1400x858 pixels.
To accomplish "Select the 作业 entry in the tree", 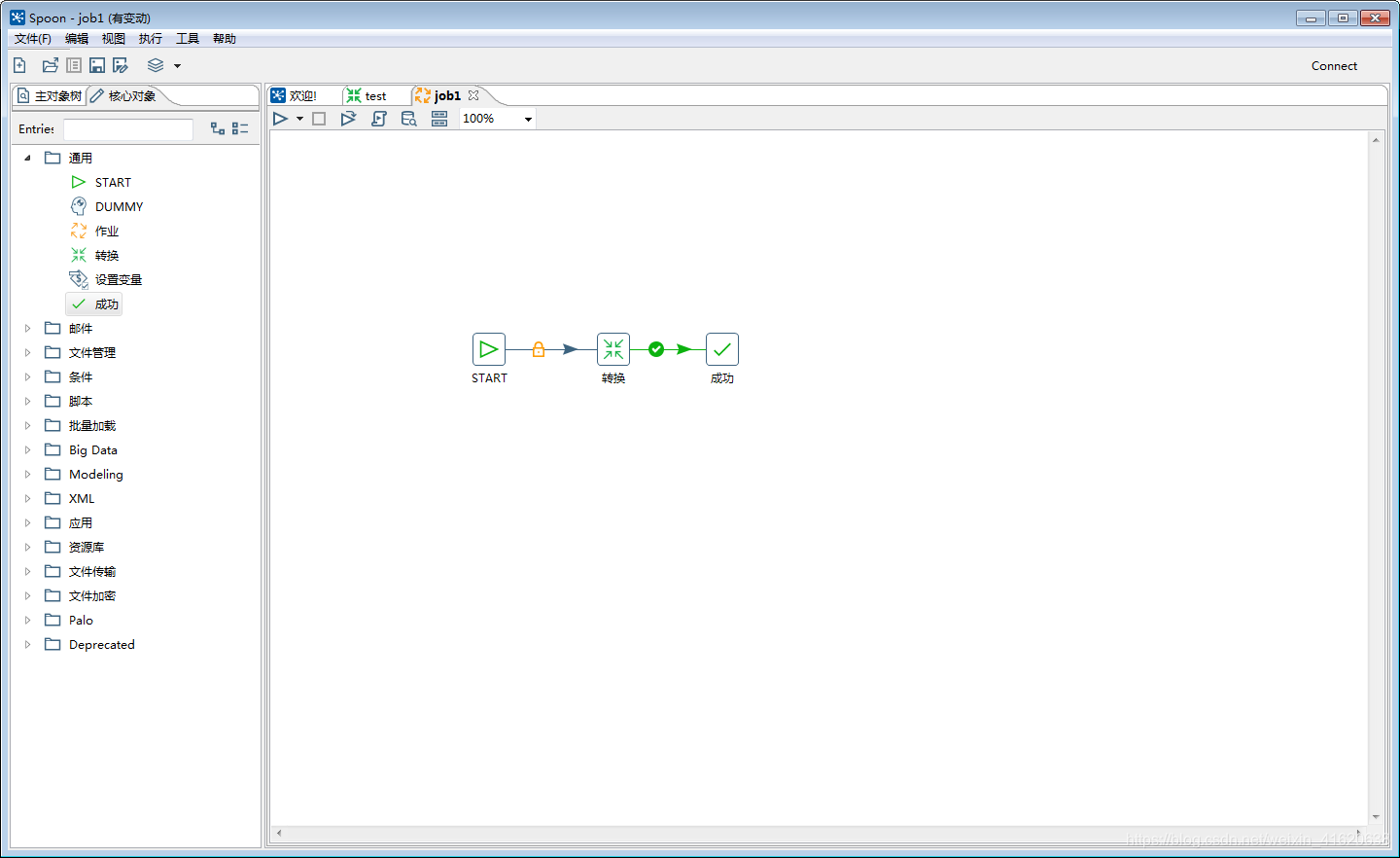I will [94, 231].
